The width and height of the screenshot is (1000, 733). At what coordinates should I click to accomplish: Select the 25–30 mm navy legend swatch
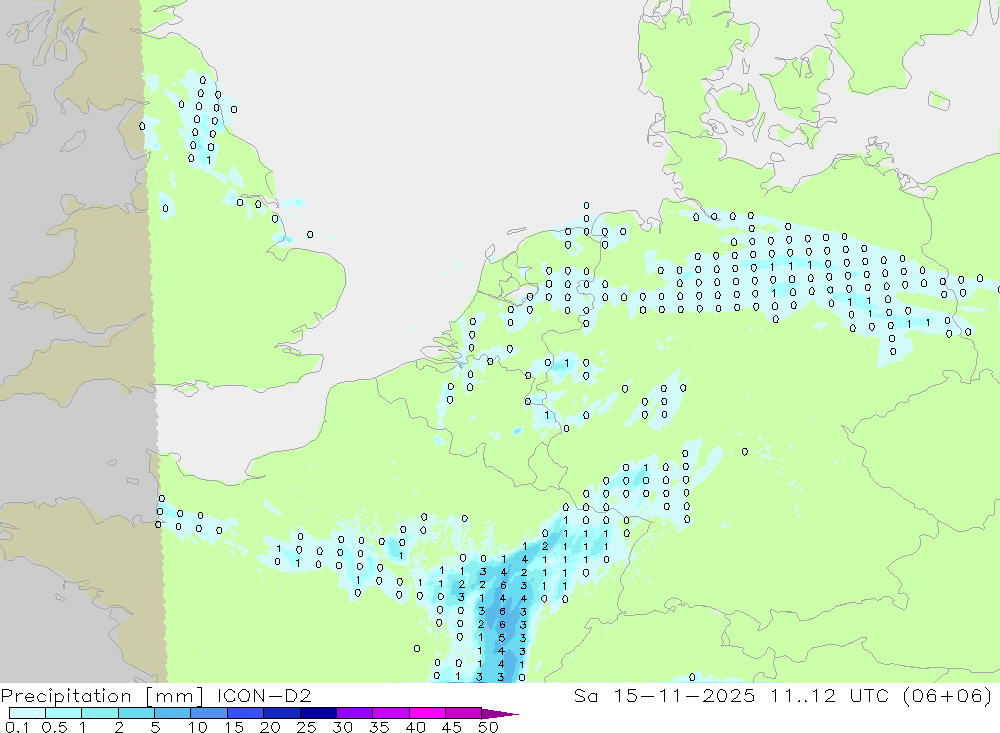coord(318,713)
